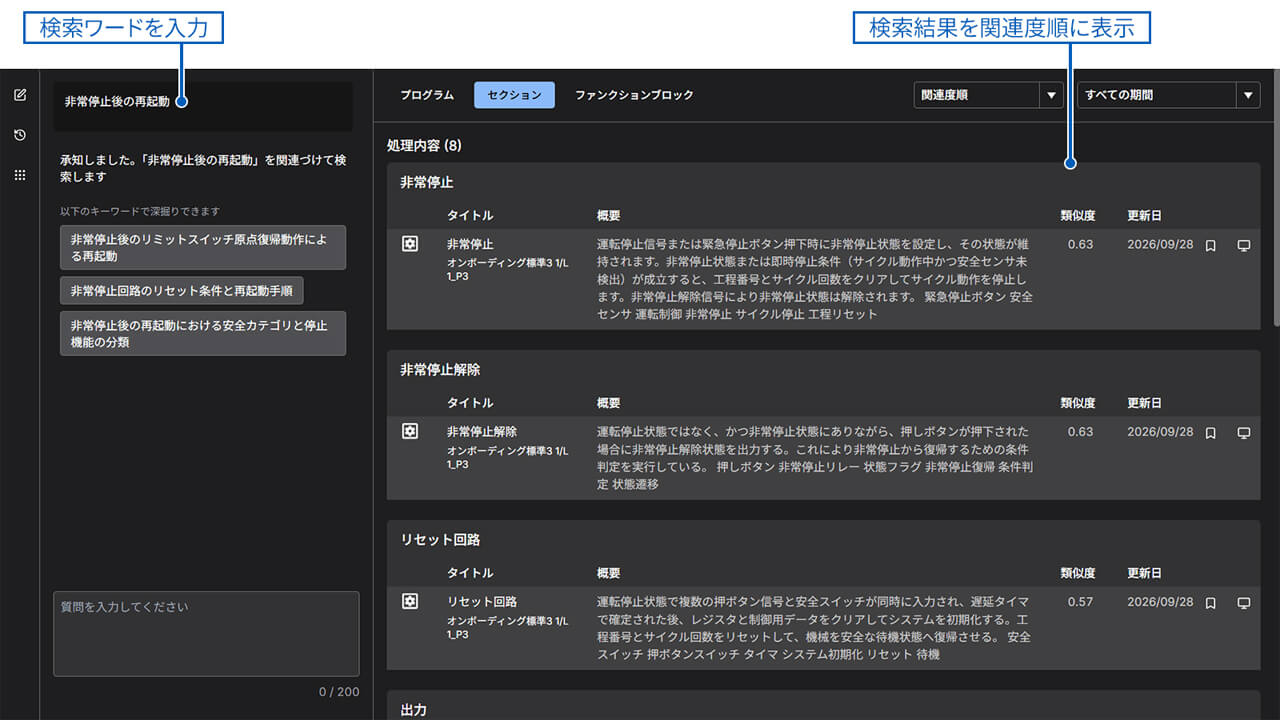Open the 関連度順 sort dropdown
The image size is (1280, 720).
(987, 95)
